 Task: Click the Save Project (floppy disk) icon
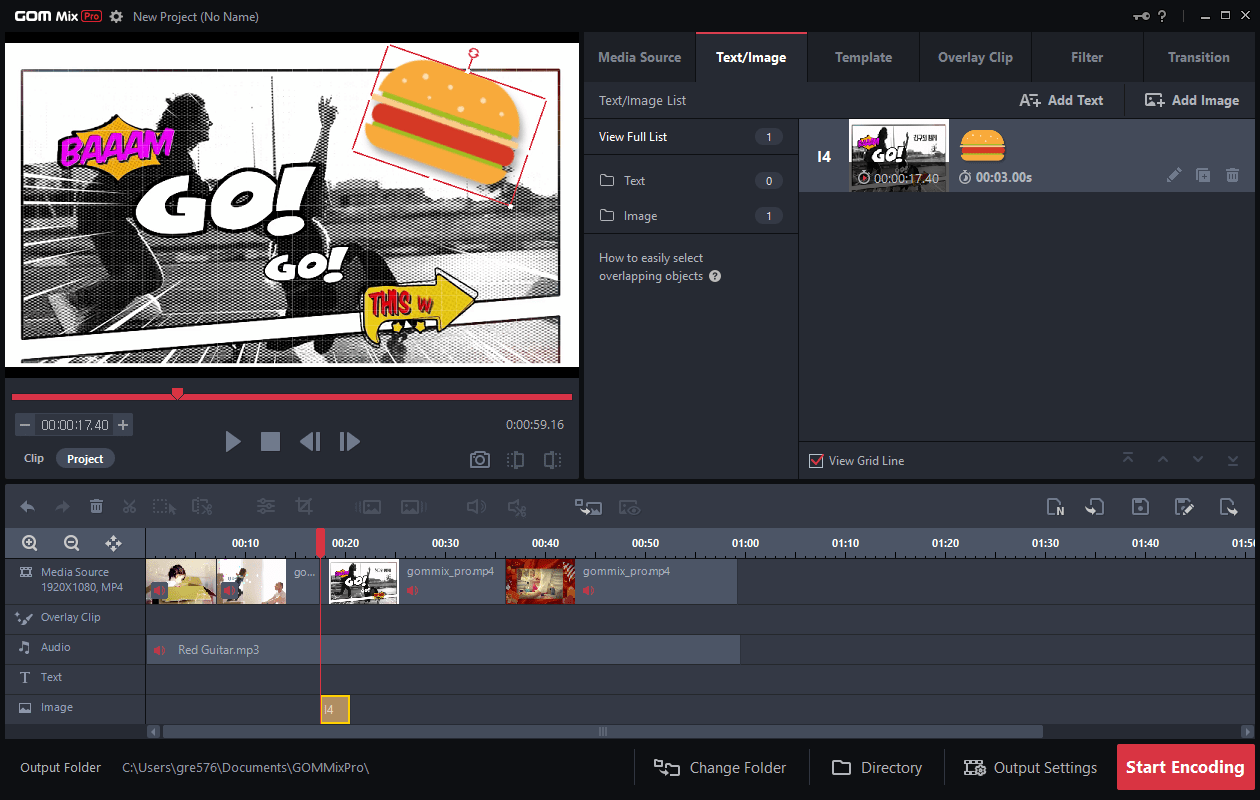(x=1140, y=507)
